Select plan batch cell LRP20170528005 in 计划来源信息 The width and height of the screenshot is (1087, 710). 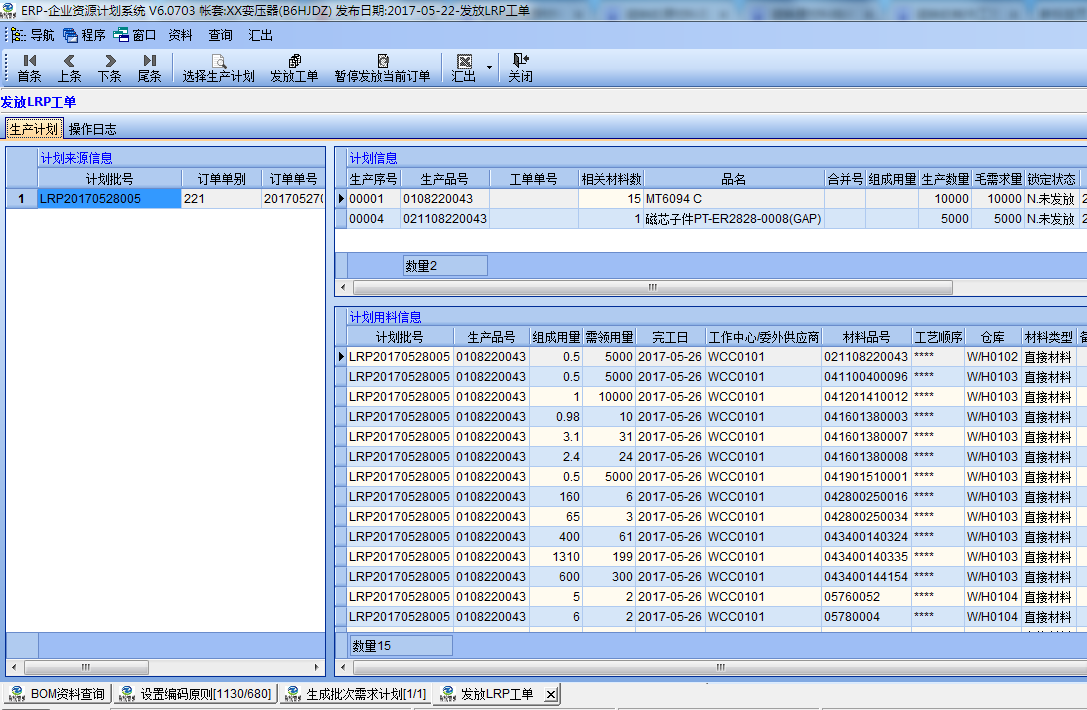[x=110, y=199]
